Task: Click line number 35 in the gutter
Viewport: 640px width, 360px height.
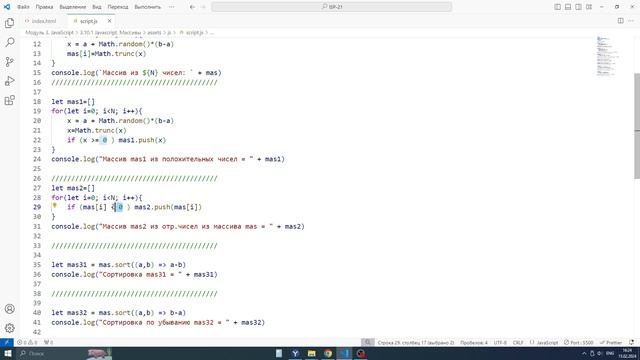Action: coord(37,264)
